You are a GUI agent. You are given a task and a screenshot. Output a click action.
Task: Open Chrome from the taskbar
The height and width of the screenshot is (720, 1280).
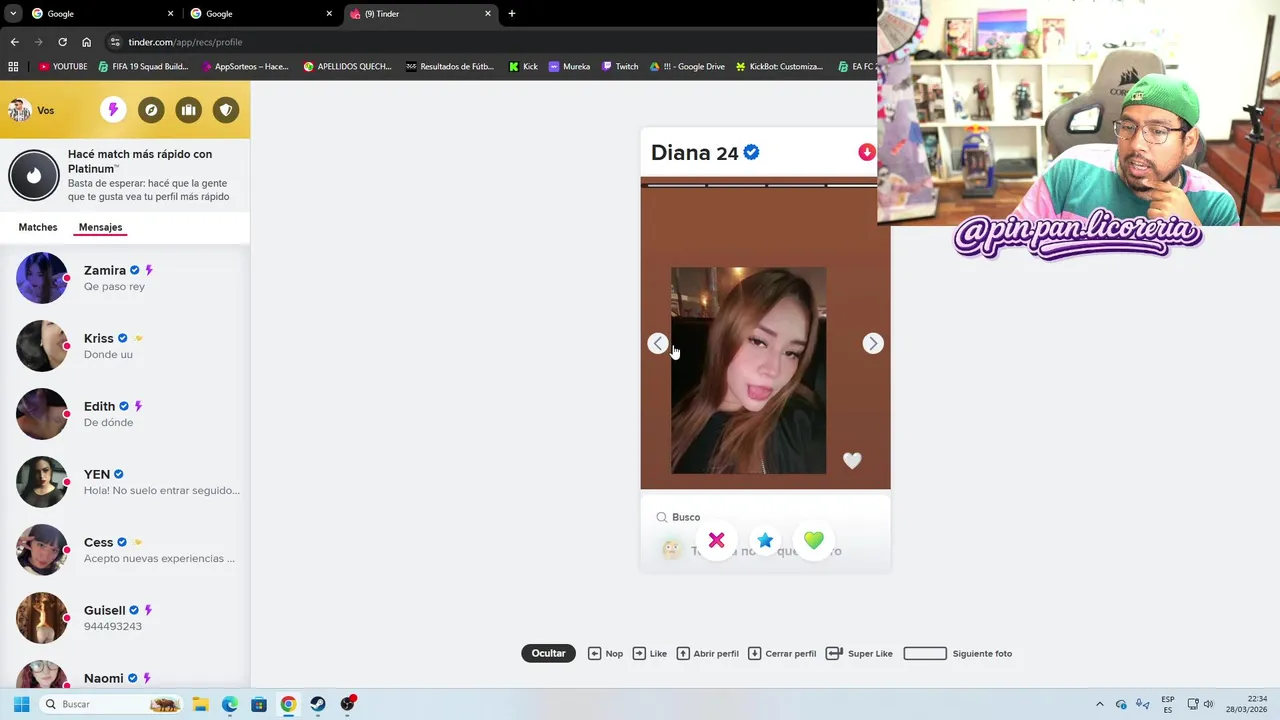click(288, 704)
